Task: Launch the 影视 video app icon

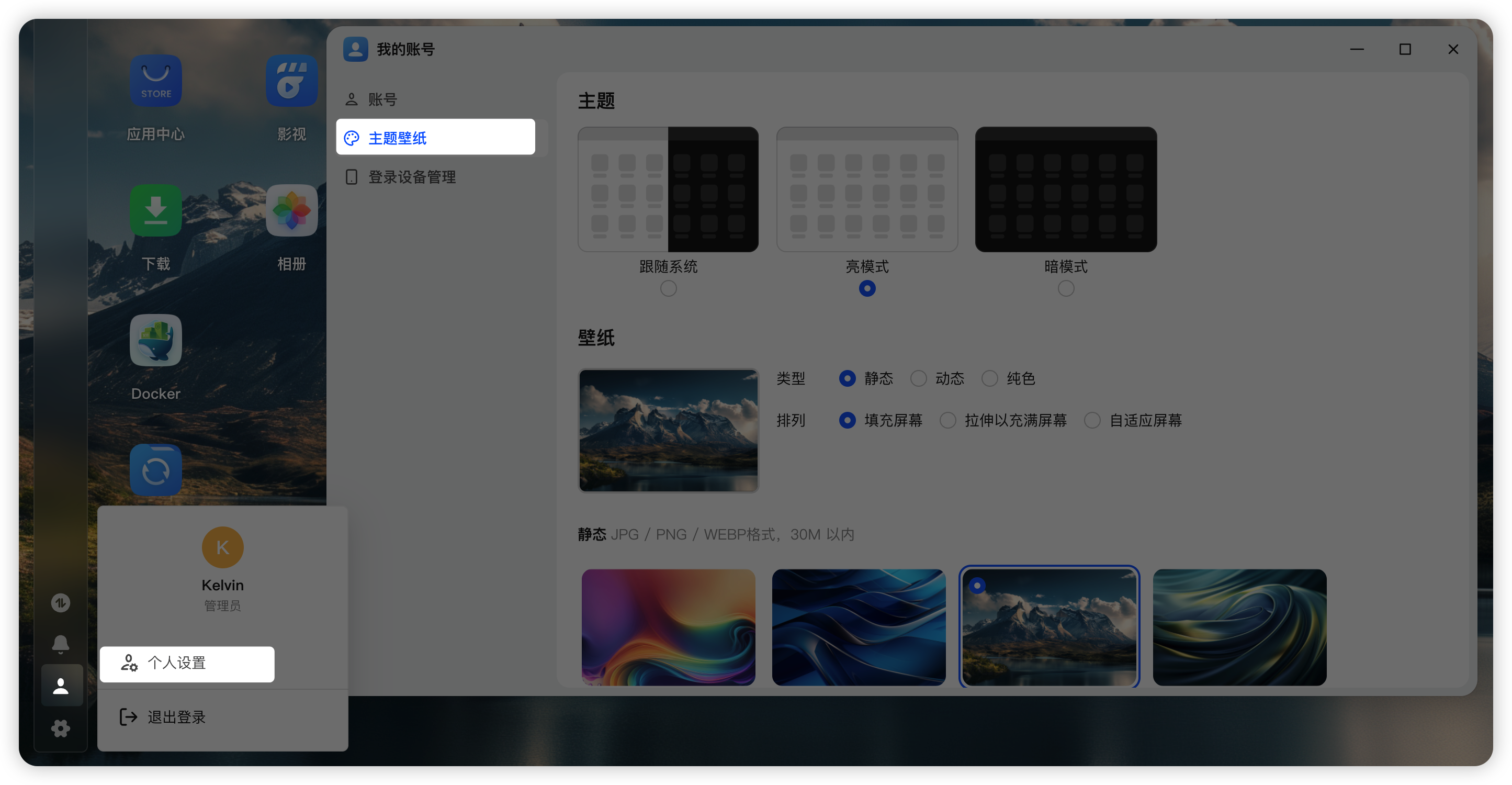Action: pos(292,81)
